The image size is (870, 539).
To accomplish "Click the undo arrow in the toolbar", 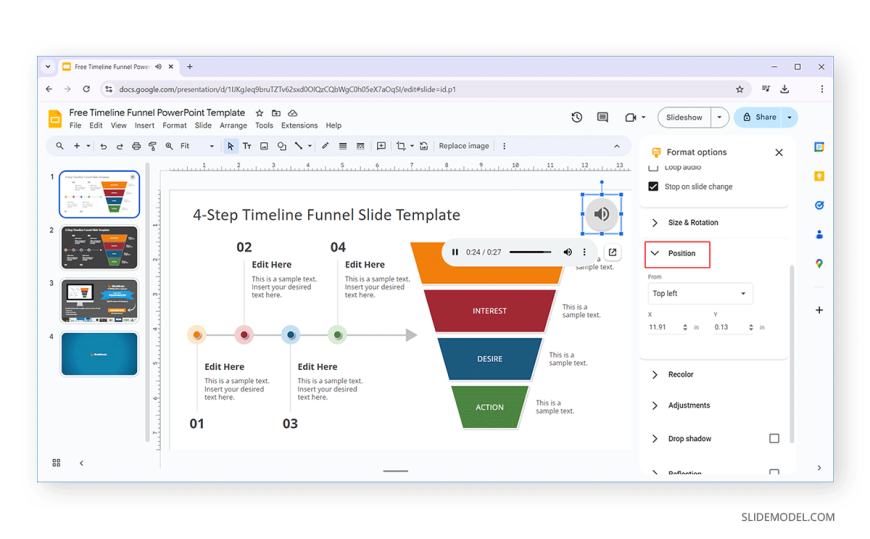I will pyautogui.click(x=103, y=147).
